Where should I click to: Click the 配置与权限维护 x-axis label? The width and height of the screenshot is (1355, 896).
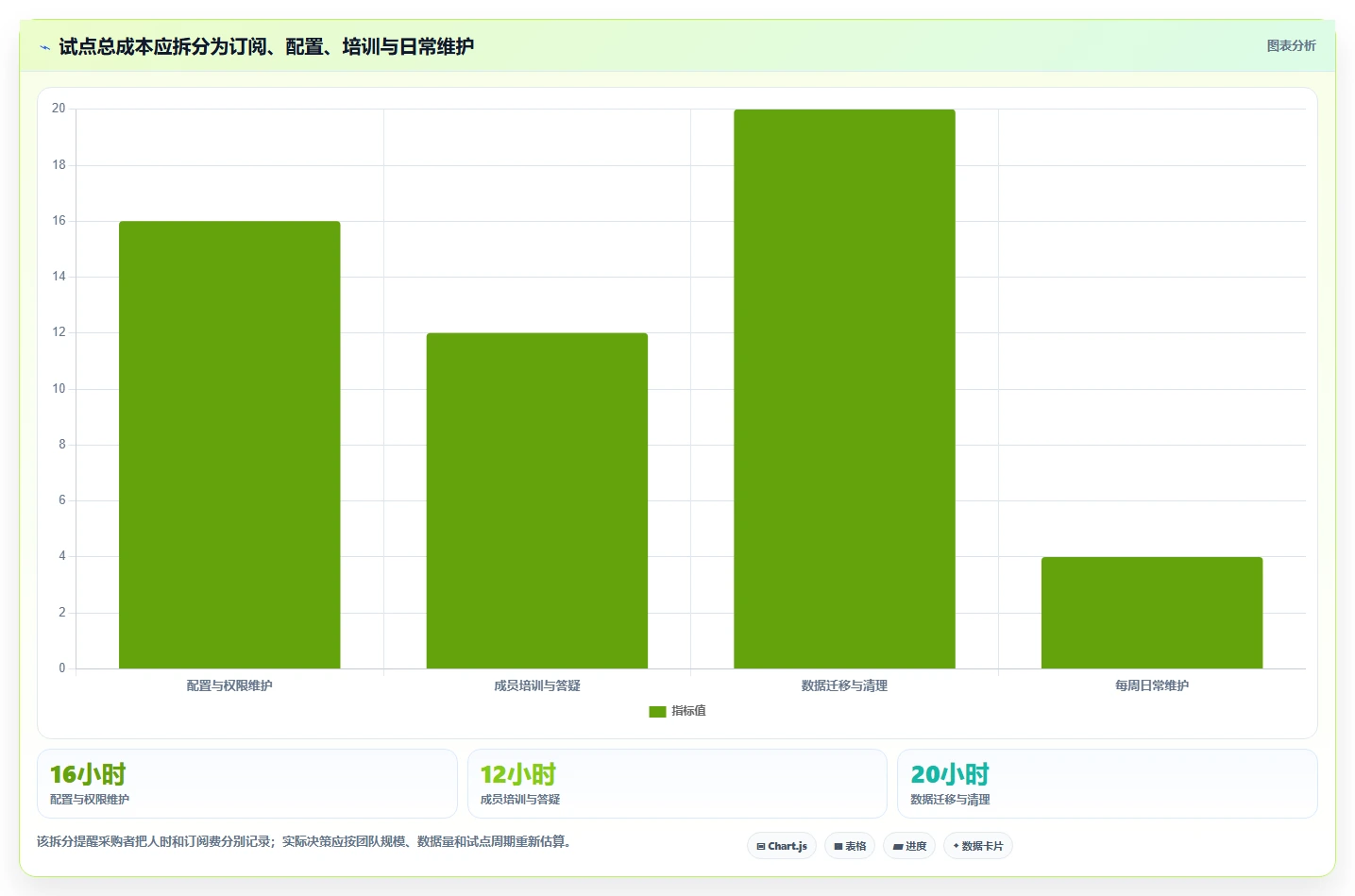pyautogui.click(x=229, y=685)
